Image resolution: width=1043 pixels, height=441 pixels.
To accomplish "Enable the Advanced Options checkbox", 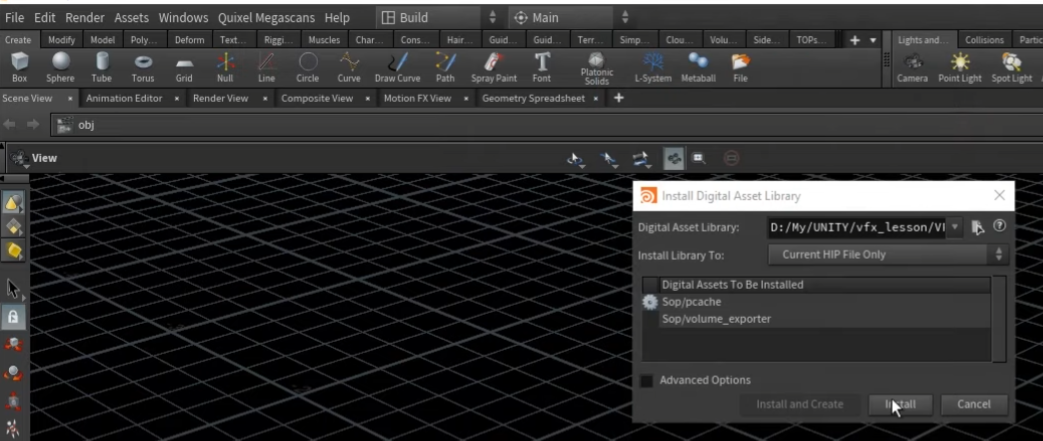I will click(646, 380).
